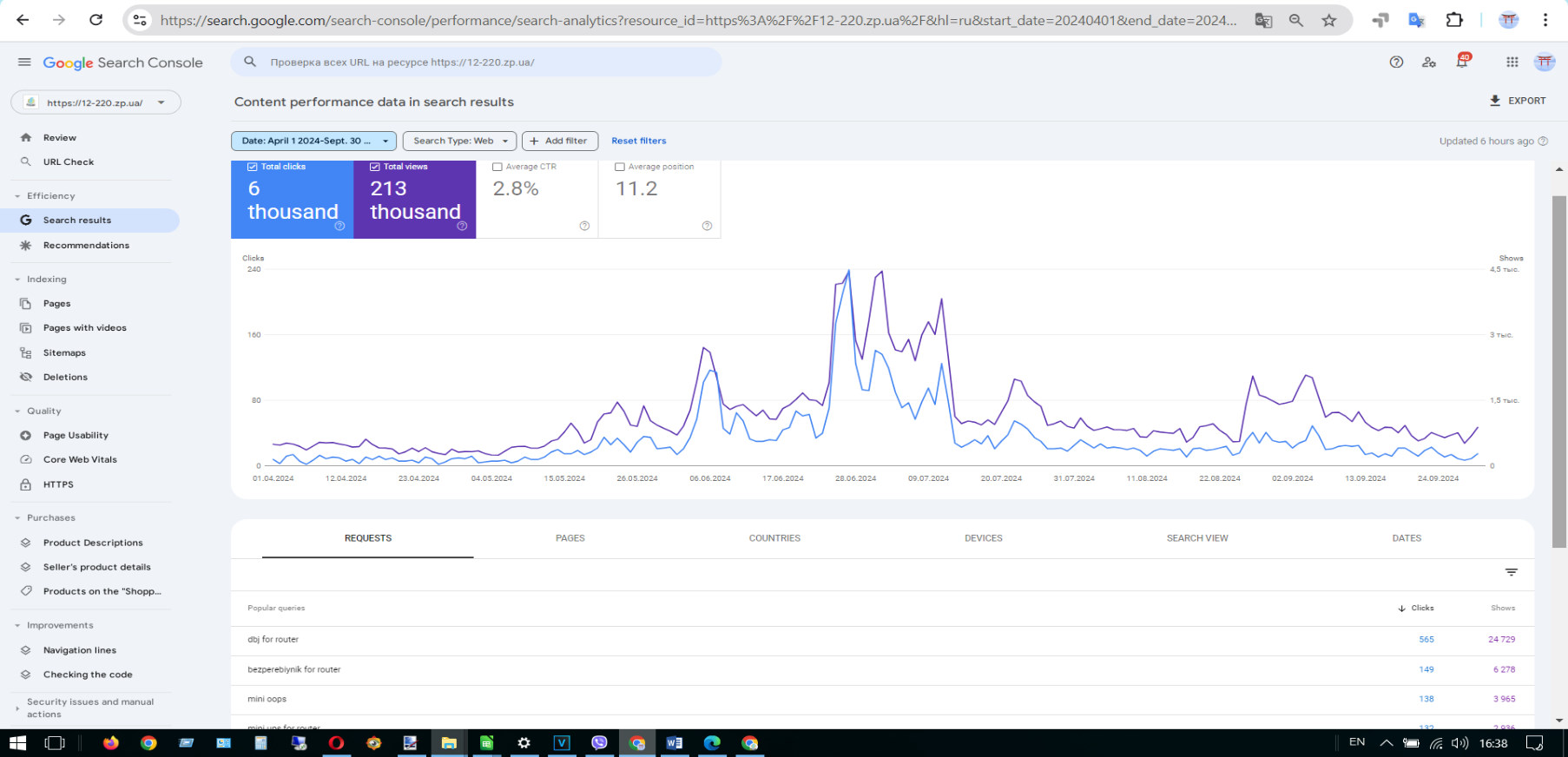Open the main hamburger menu
1568x757 pixels.
coord(24,63)
